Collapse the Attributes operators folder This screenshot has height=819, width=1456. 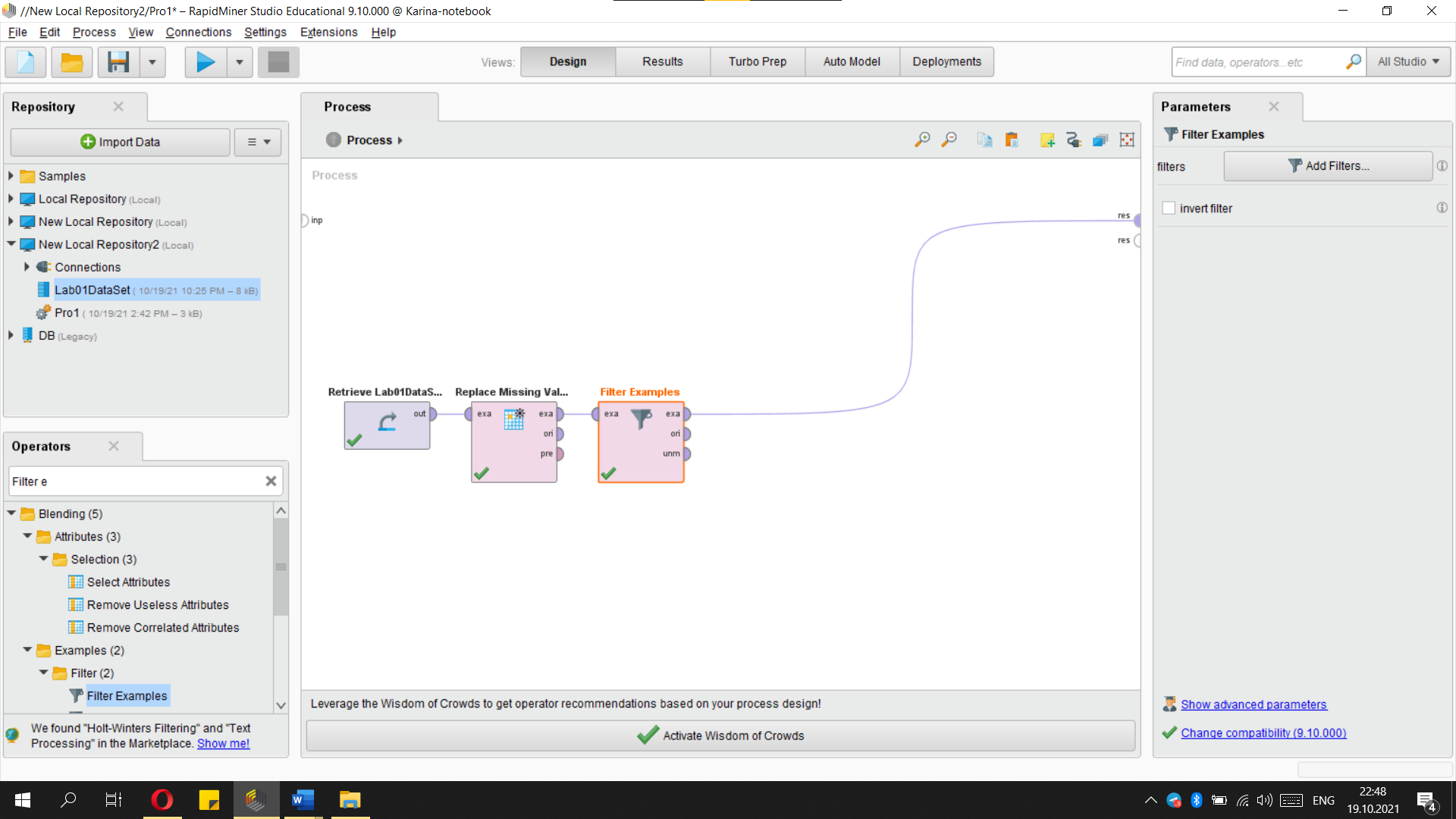click(x=27, y=535)
